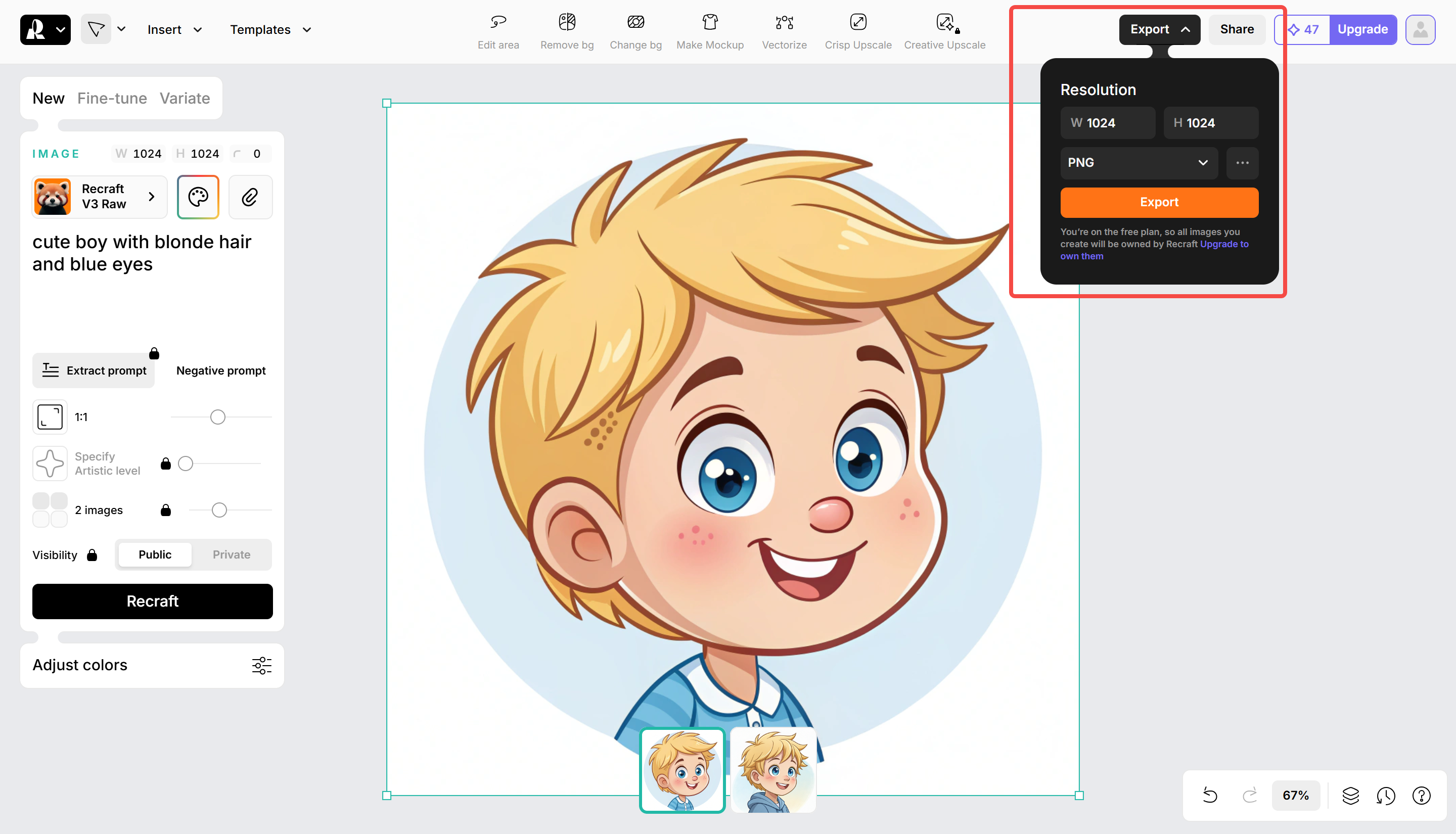Viewport: 1456px width, 834px height.
Task: Open the style palette icon
Action: [198, 197]
